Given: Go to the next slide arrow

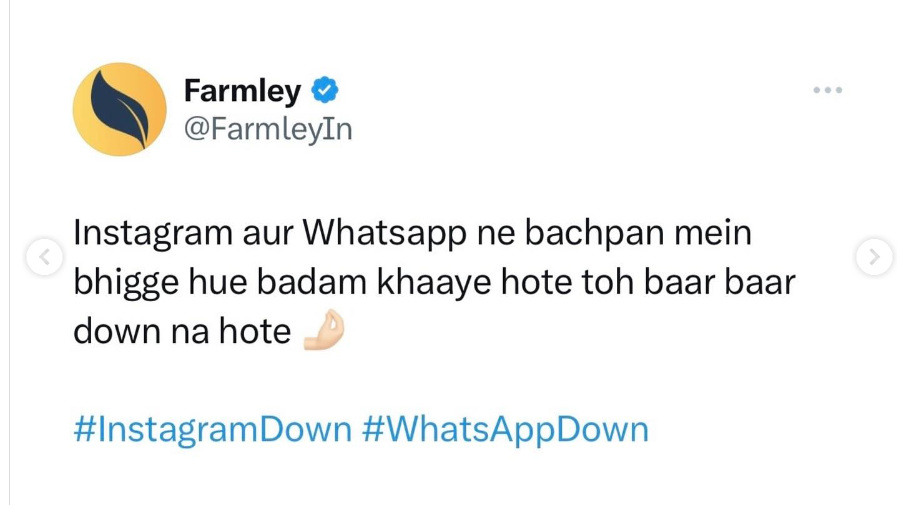Looking at the screenshot, I should (x=874, y=257).
